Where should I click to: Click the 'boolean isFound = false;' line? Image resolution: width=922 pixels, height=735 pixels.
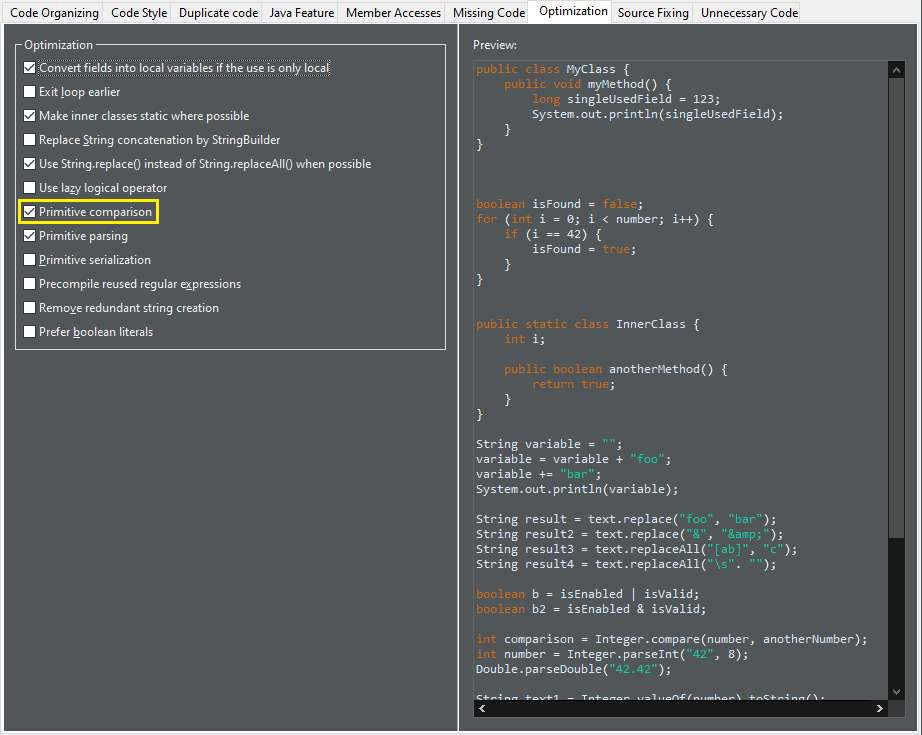pyautogui.click(x=559, y=204)
